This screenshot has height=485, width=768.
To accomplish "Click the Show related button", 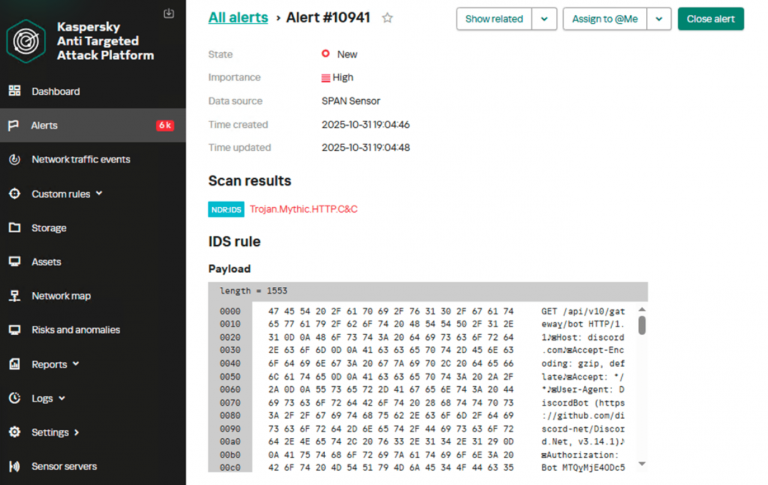I will coord(494,19).
